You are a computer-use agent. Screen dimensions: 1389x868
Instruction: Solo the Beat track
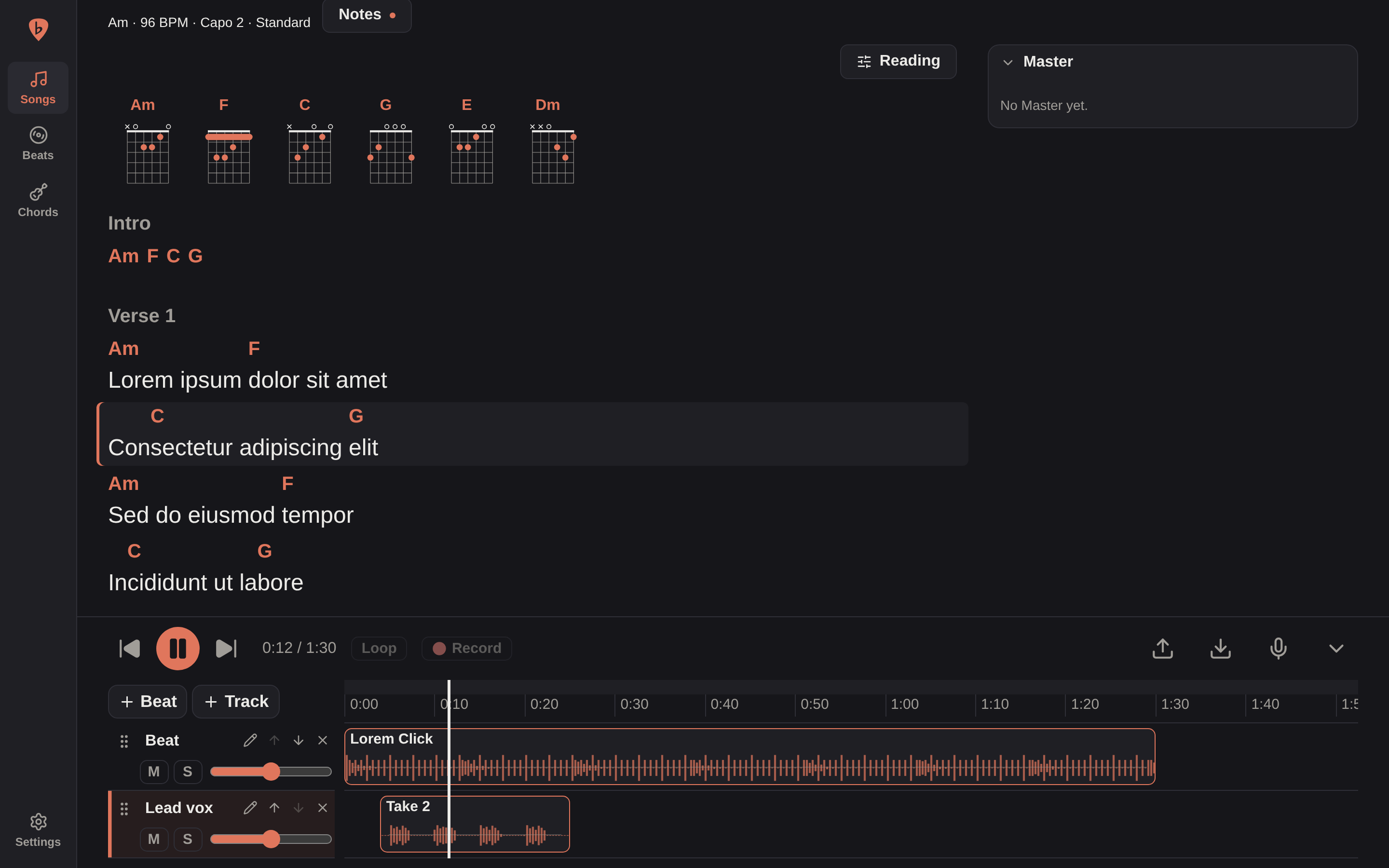tap(188, 772)
